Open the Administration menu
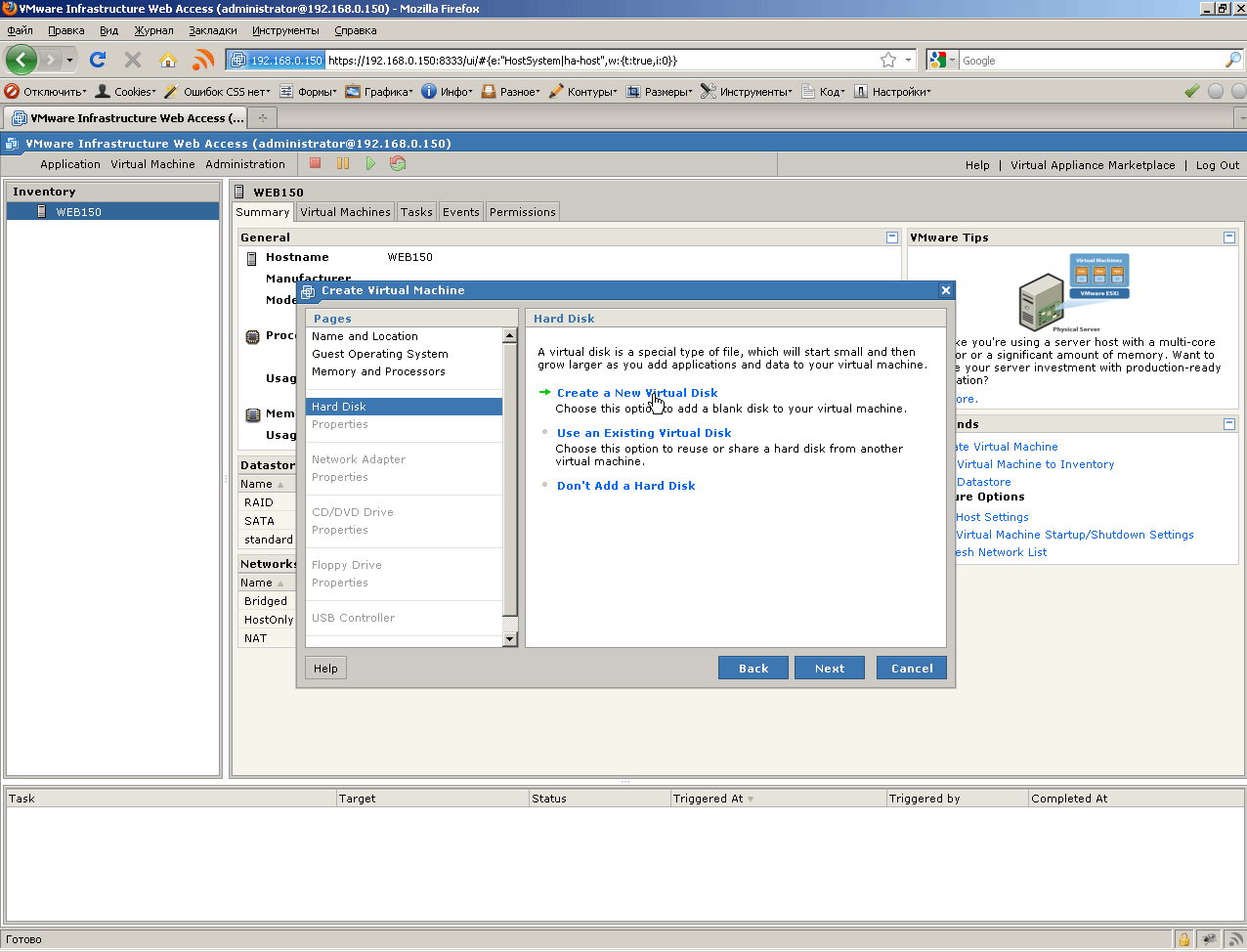Screen dimensions: 1247x952 coord(245,164)
